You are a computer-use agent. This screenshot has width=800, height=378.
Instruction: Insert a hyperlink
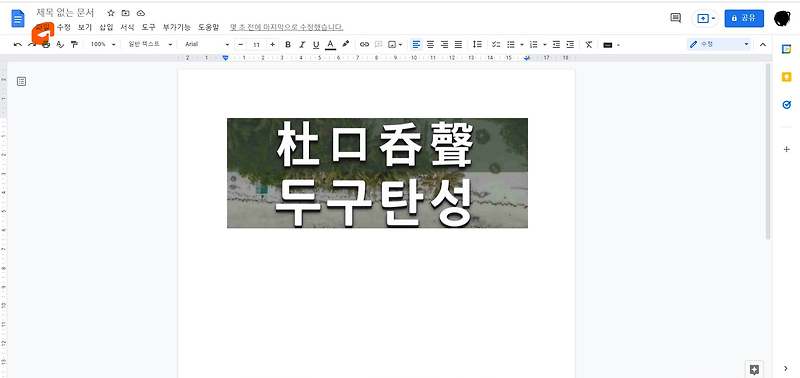364,45
